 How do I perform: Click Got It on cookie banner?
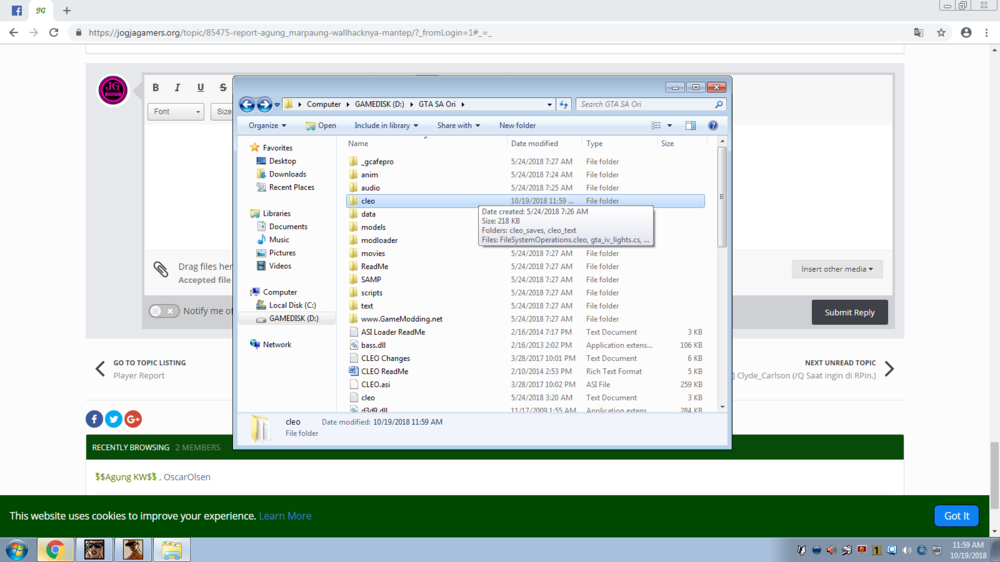956,516
